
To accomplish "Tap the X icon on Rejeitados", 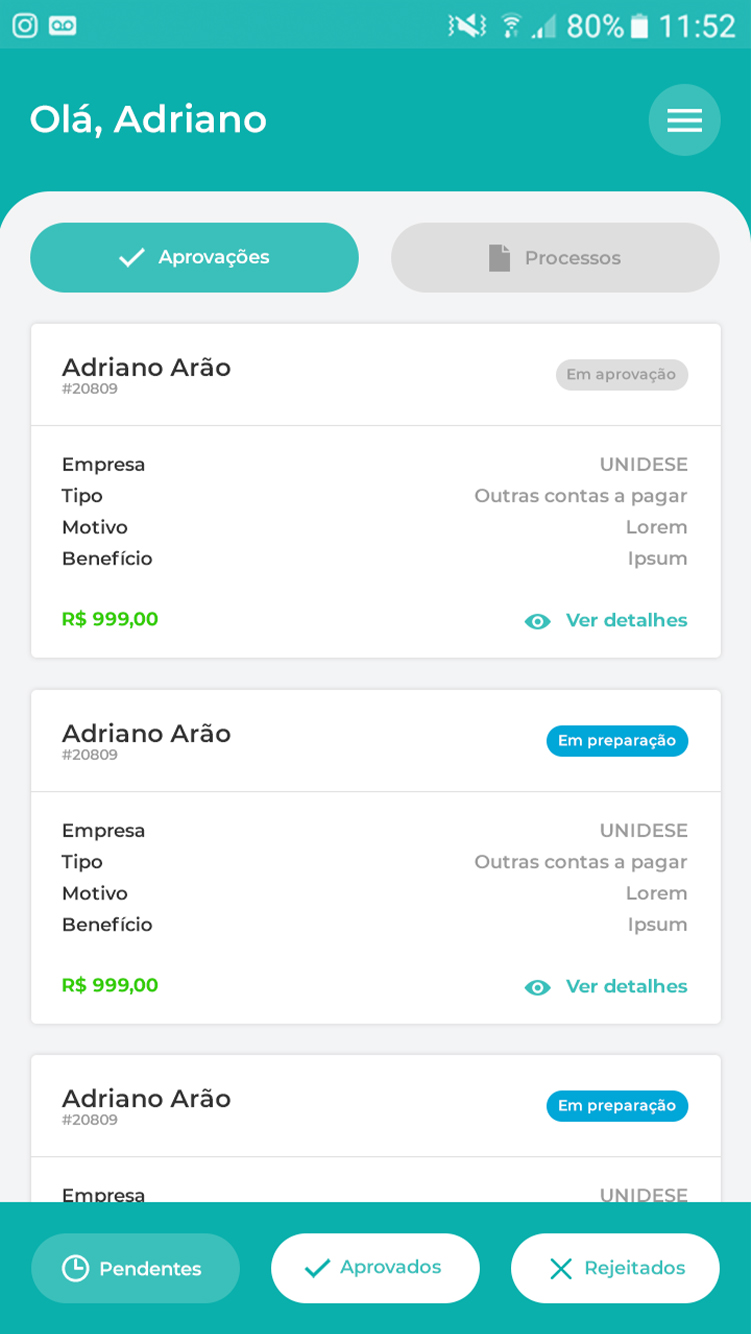I will click(x=561, y=1269).
